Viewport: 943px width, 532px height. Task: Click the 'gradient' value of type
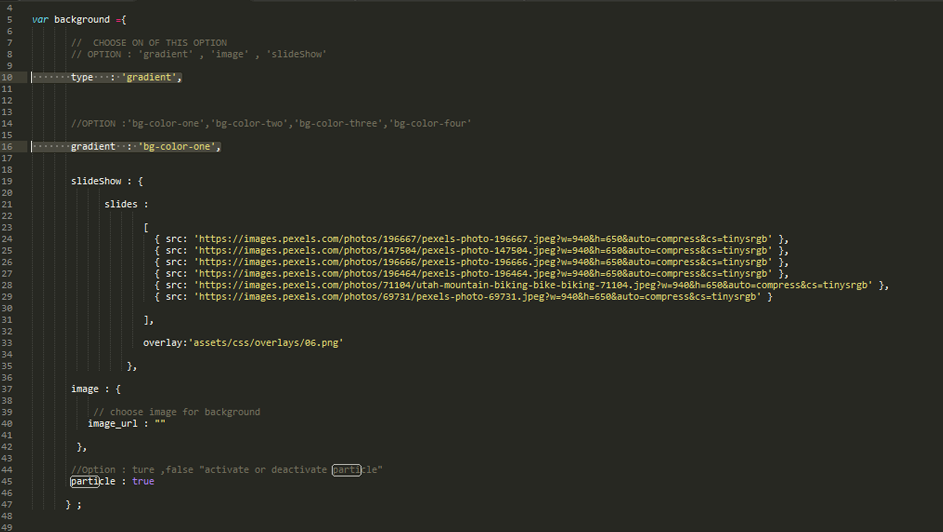coord(151,77)
